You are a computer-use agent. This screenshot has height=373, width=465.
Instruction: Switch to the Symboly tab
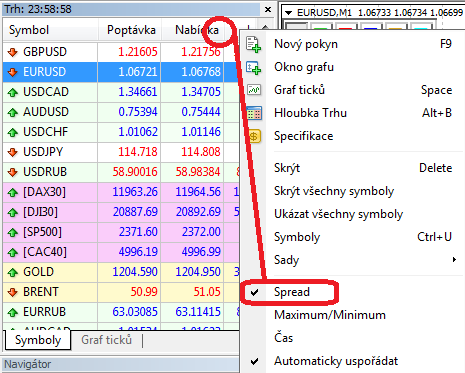click(38, 340)
